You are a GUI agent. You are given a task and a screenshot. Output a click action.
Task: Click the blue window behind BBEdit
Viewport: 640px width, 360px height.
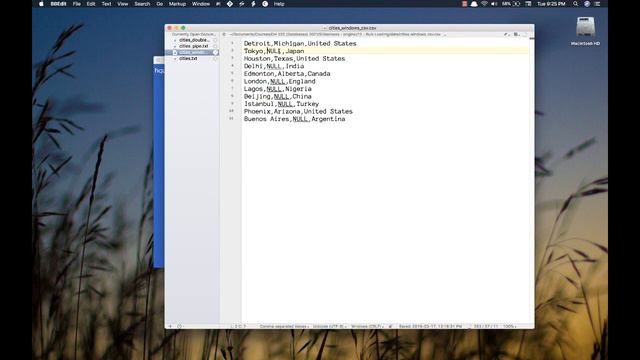[159, 163]
